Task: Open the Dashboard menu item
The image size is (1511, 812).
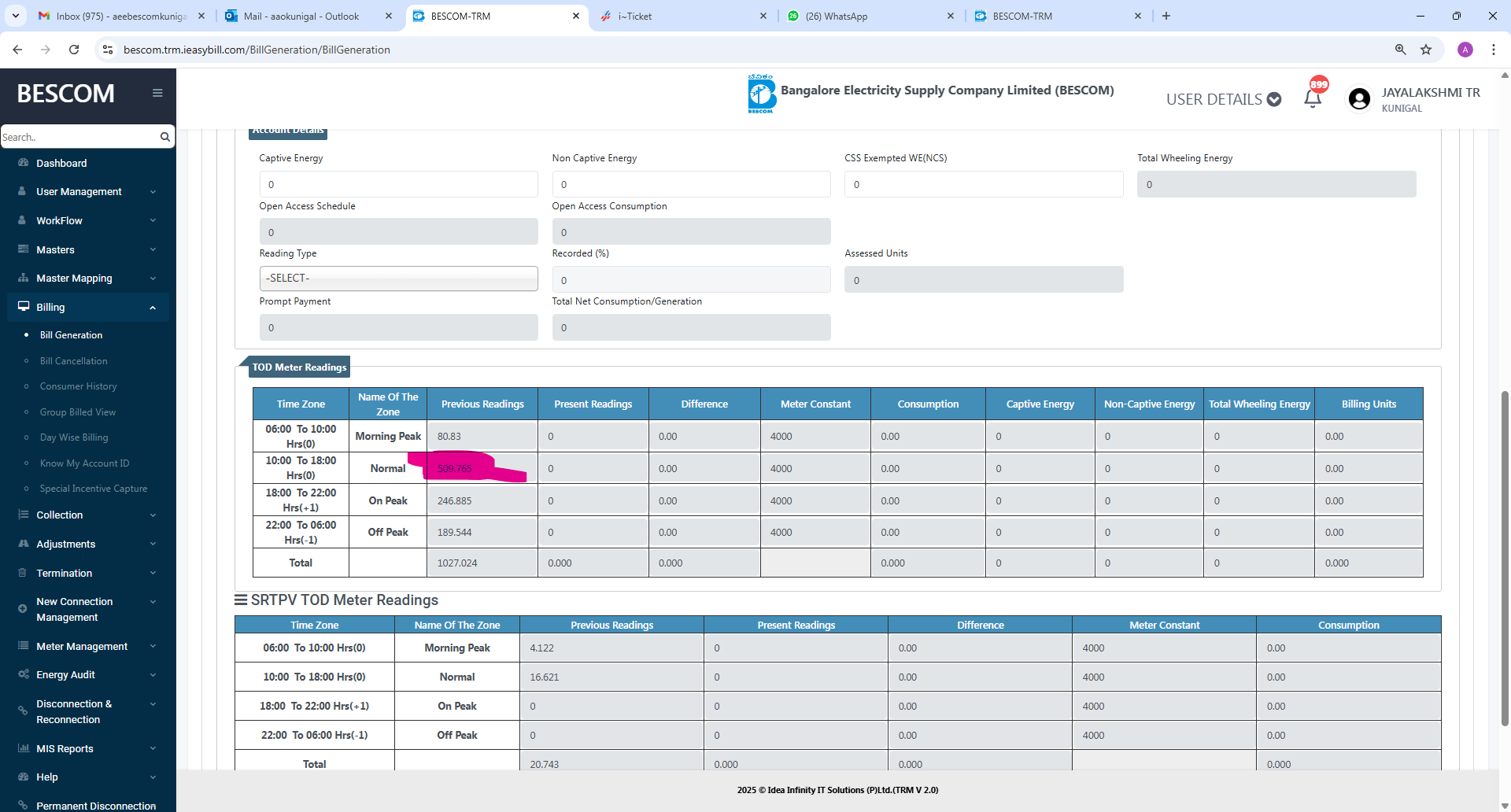Action: click(x=61, y=164)
